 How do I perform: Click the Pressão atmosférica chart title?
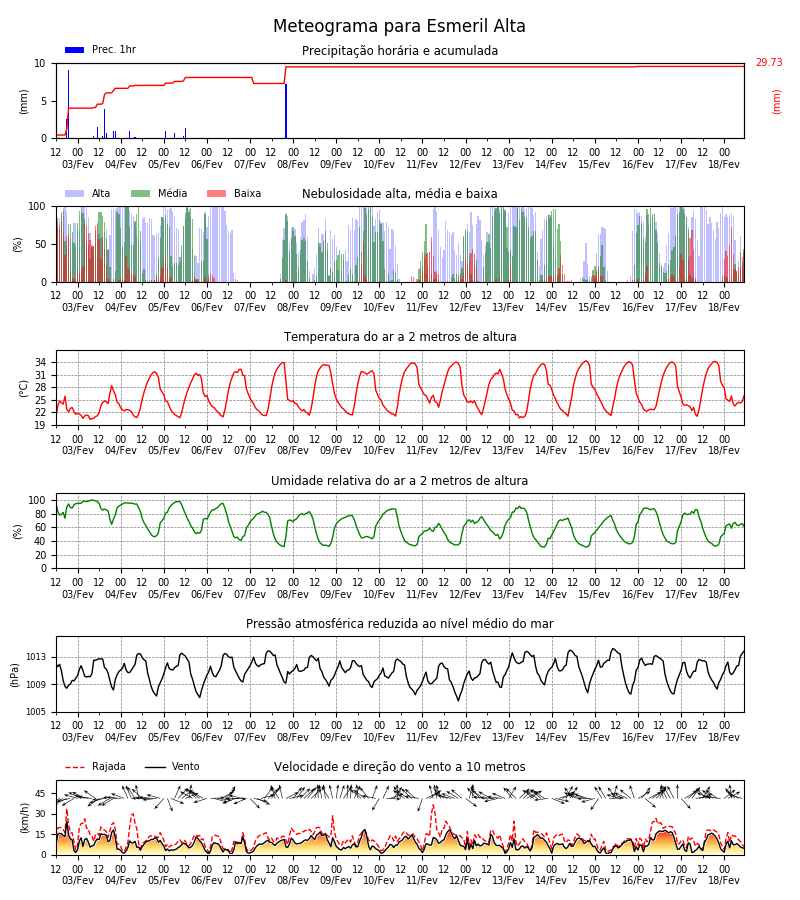(x=400, y=624)
